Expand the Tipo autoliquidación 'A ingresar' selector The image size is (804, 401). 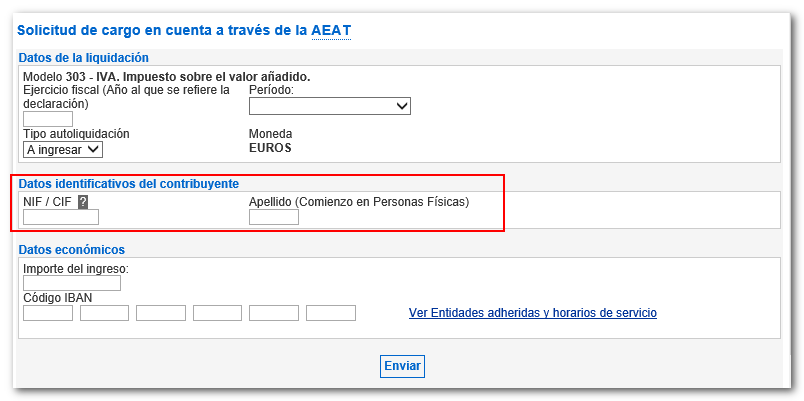(x=63, y=150)
